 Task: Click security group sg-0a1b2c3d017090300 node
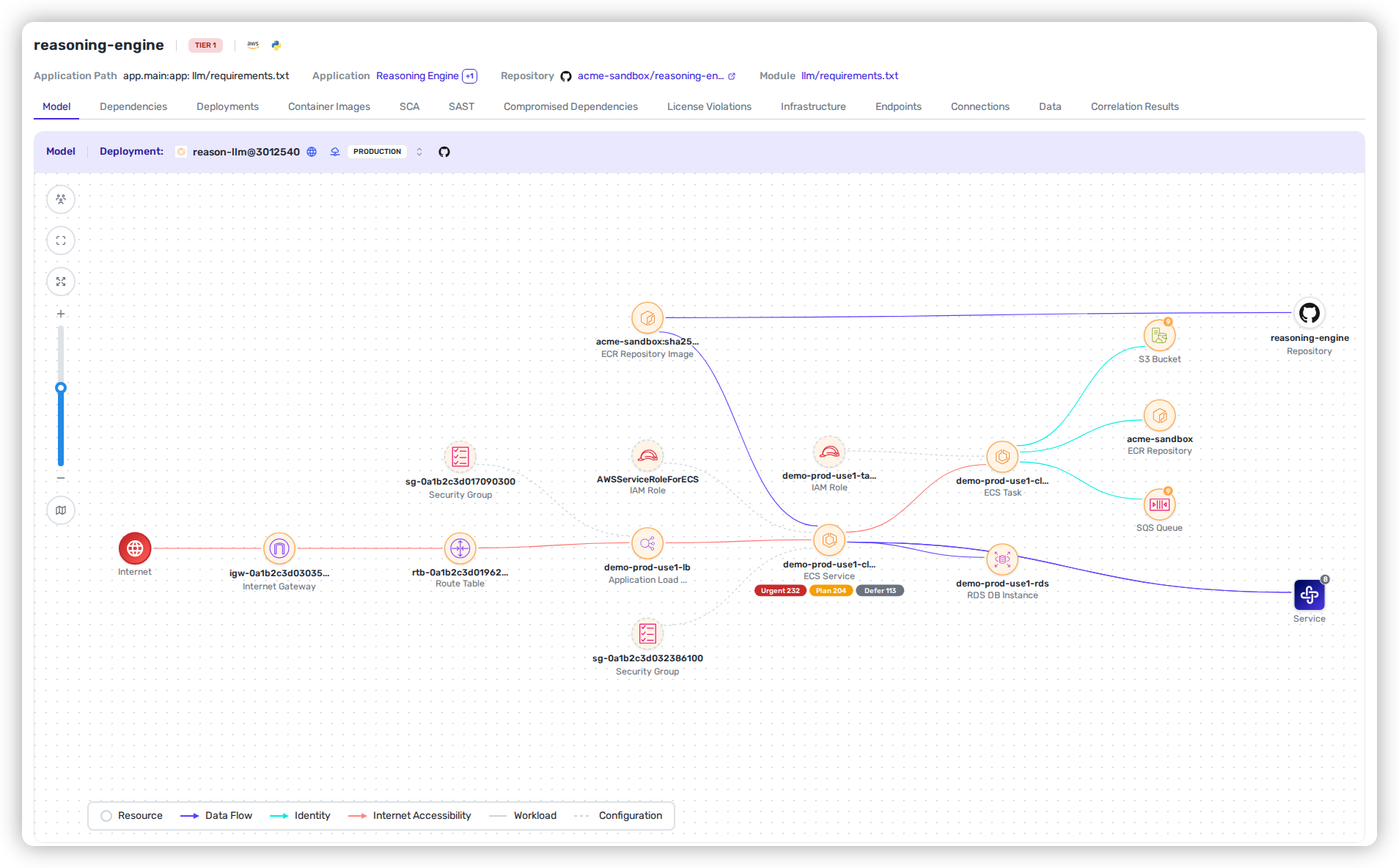[460, 457]
